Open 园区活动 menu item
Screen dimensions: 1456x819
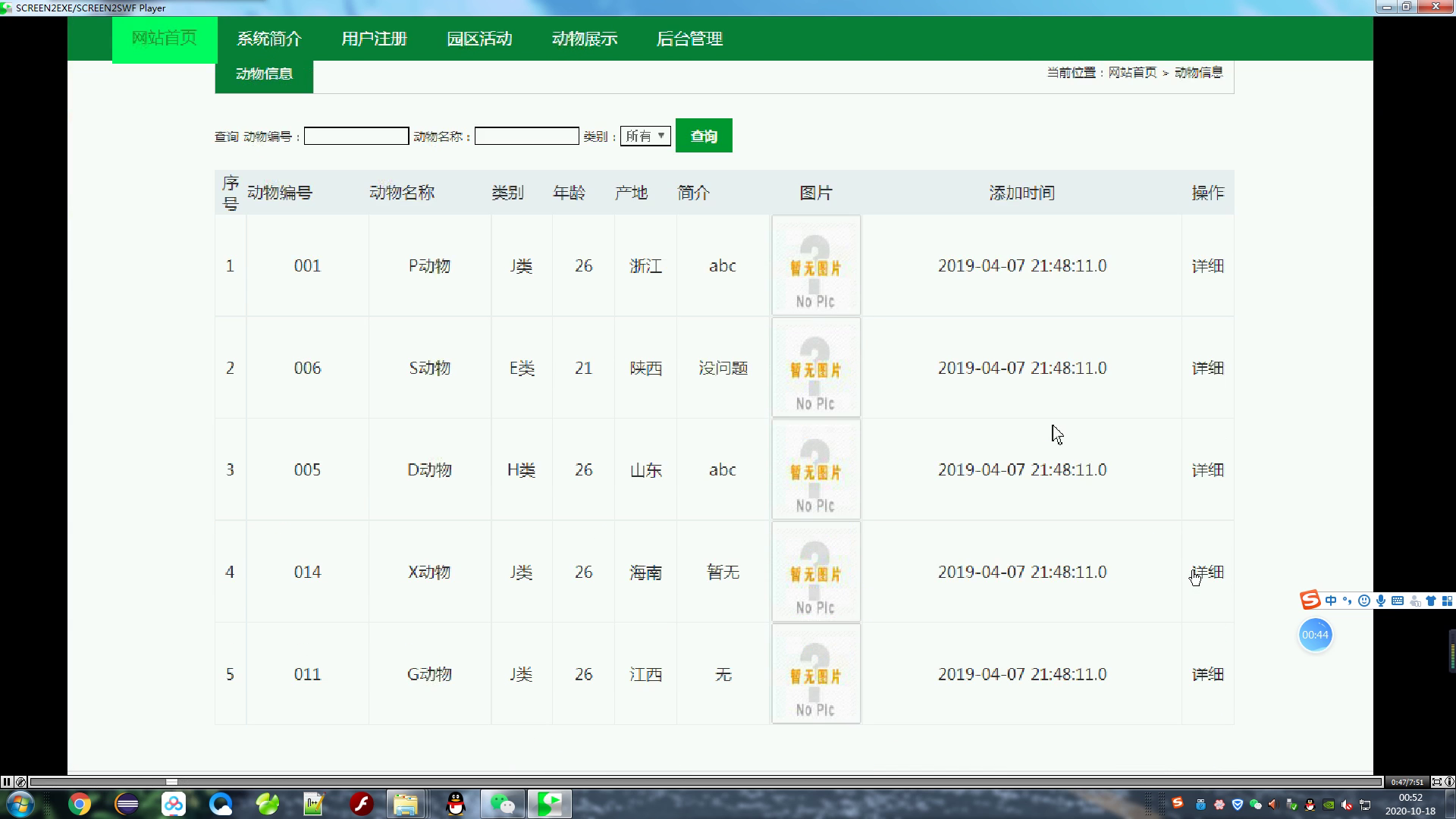(x=479, y=39)
